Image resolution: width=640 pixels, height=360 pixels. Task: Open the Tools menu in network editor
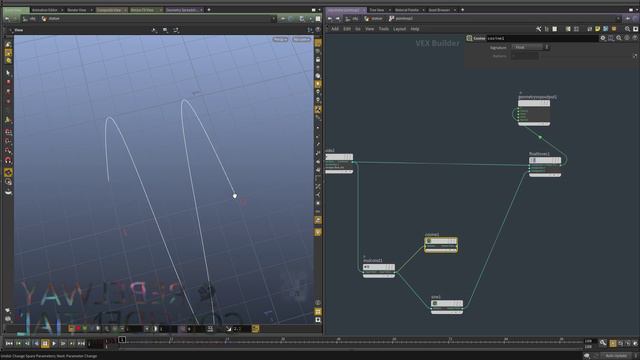tap(384, 29)
